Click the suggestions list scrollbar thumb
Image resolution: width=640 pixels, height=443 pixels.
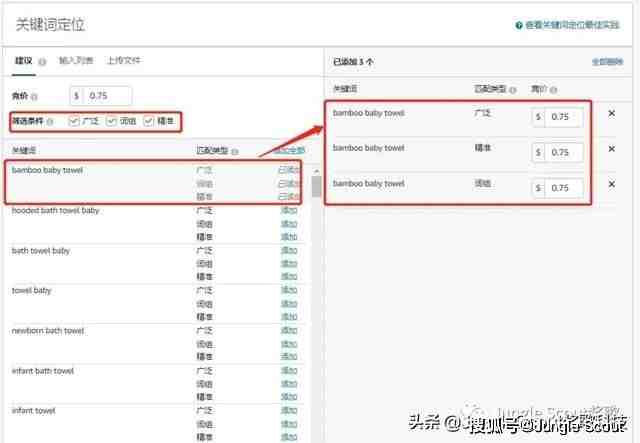click(x=316, y=187)
